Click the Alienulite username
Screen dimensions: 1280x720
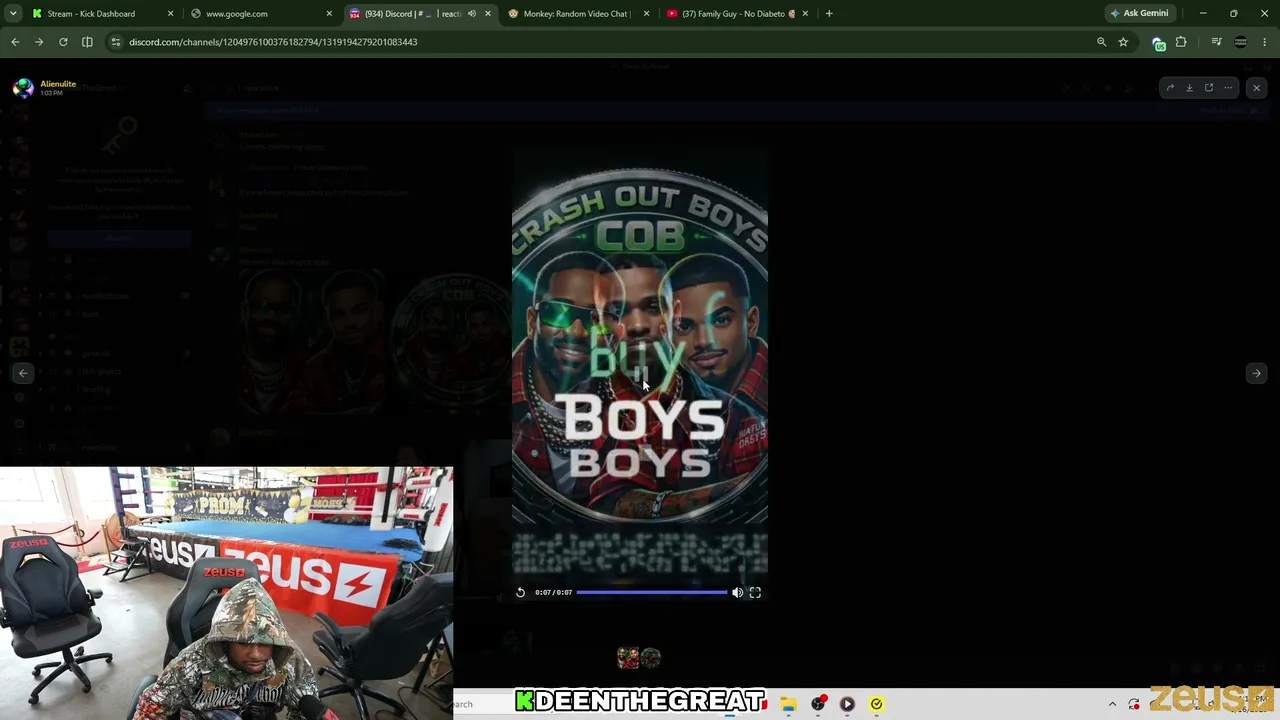58,84
